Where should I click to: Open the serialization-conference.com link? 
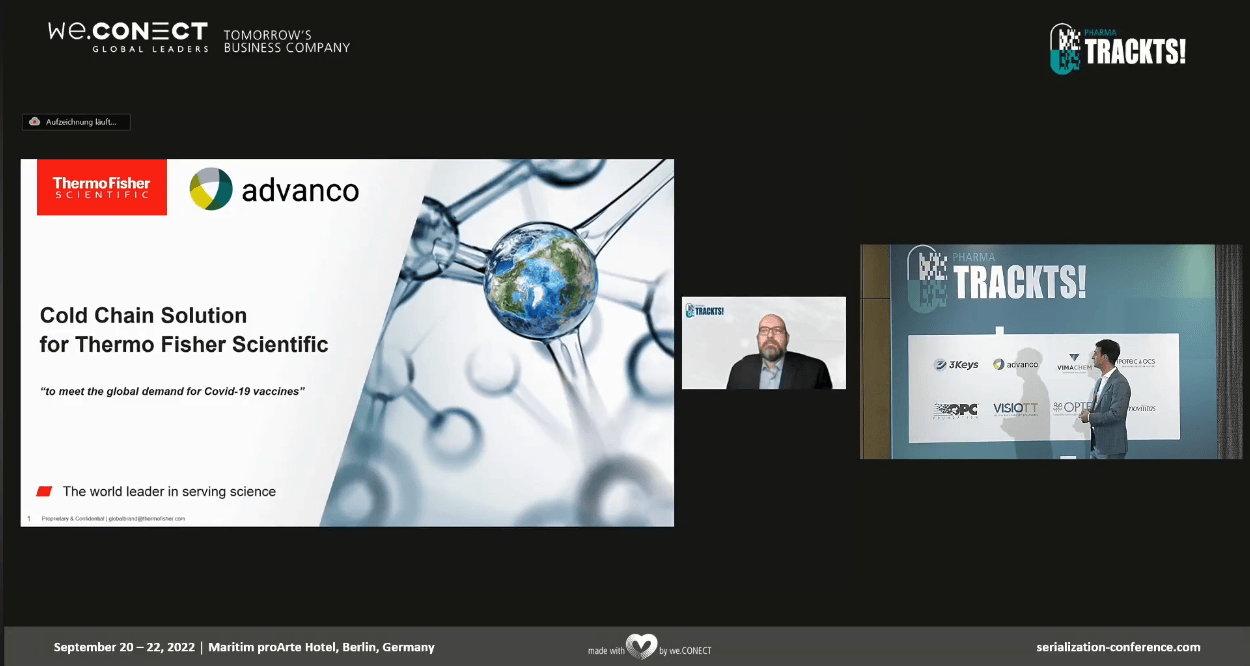click(1118, 647)
